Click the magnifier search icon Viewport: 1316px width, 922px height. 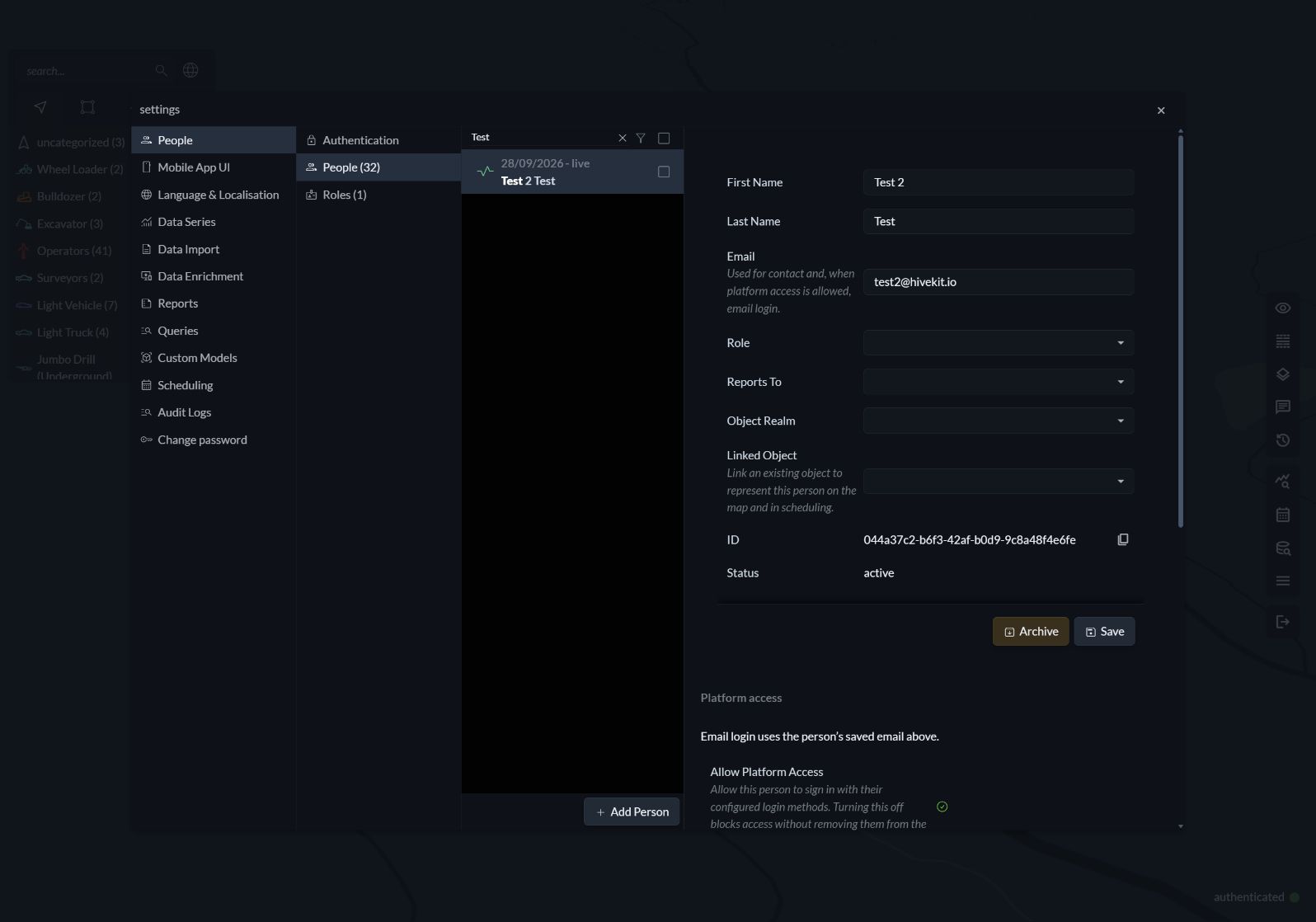click(162, 71)
